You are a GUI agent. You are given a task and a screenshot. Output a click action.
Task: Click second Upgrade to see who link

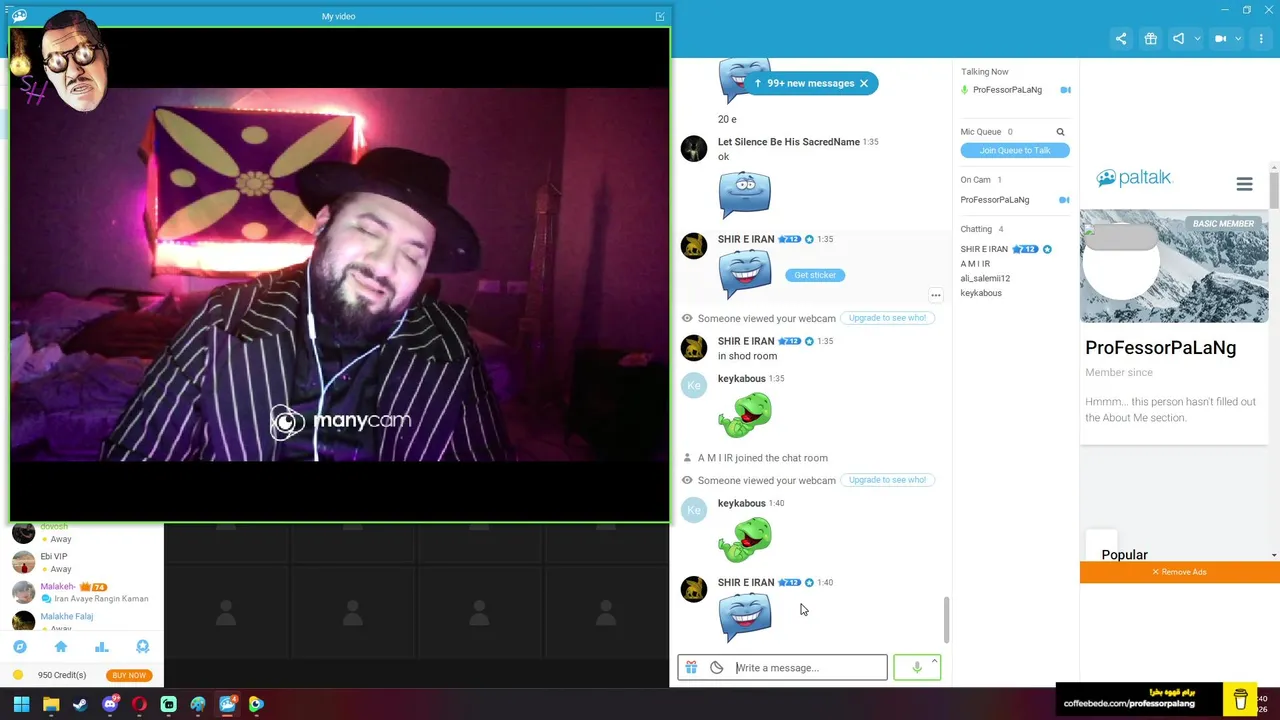[x=887, y=480]
